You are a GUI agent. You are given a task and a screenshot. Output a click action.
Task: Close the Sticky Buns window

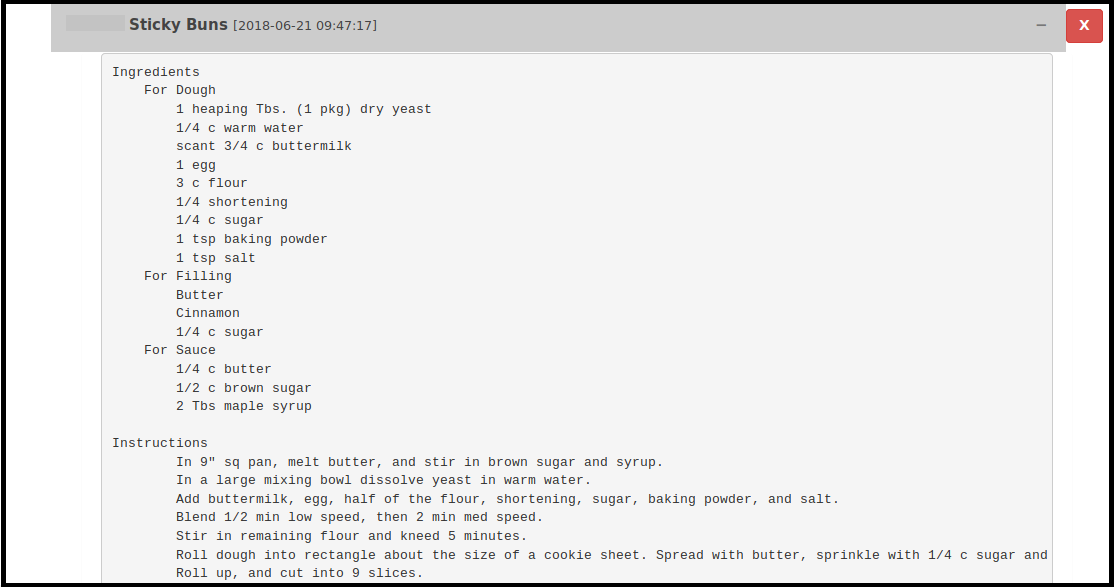(x=1084, y=25)
